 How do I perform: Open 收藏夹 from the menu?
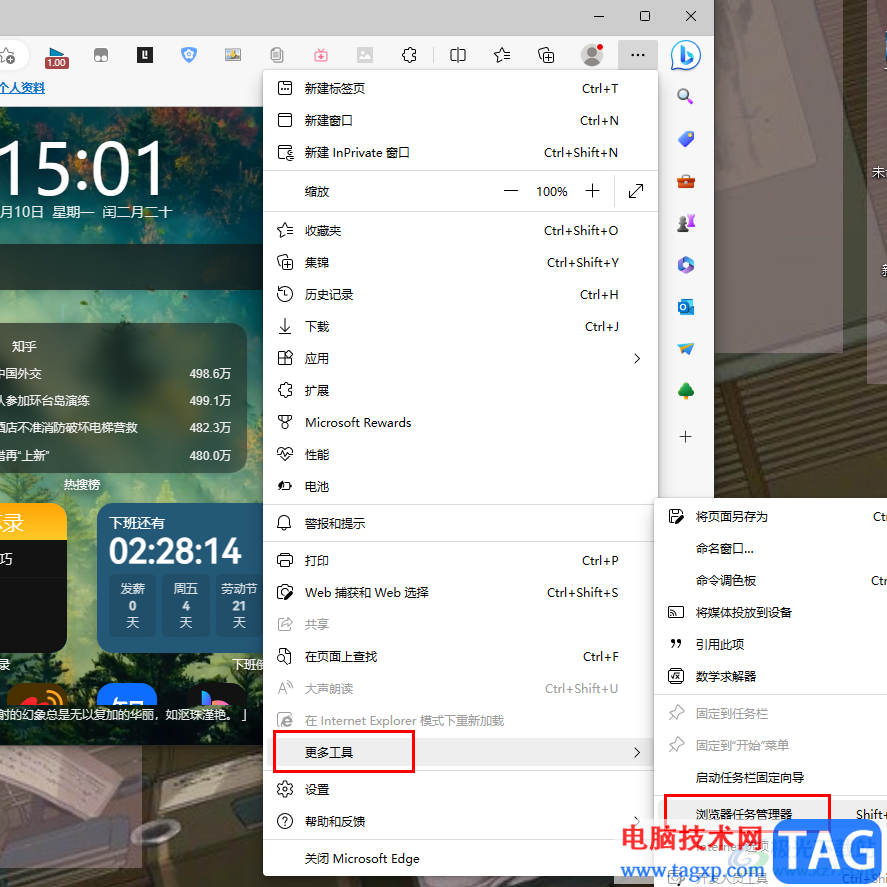[460, 231]
